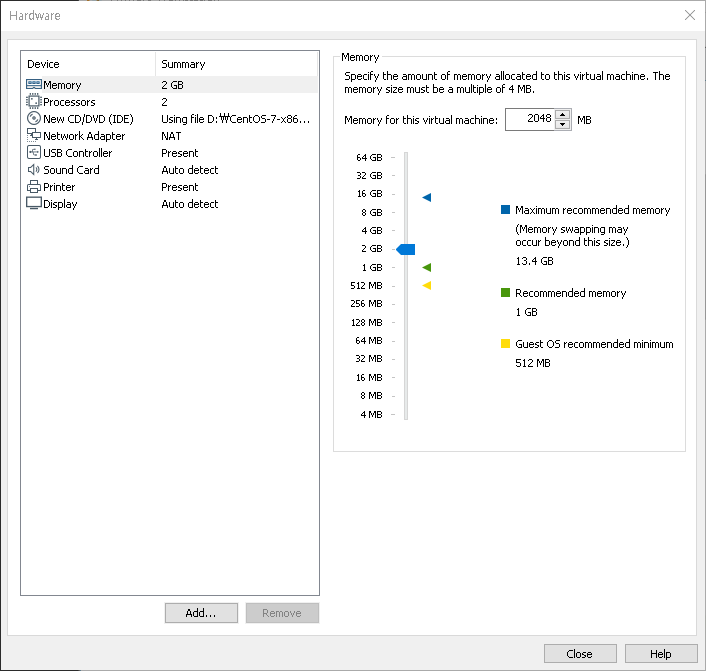
Task: Click the '128 MB' slider label
Action: point(367,322)
